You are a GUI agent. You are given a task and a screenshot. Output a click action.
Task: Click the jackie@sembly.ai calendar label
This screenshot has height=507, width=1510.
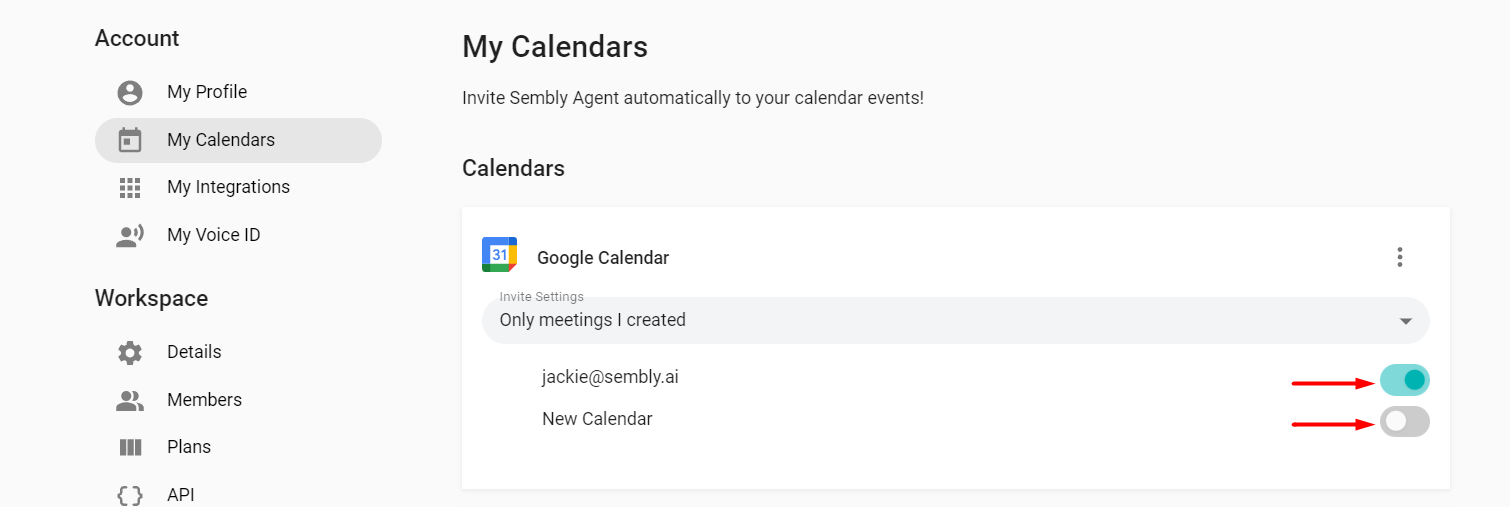tap(610, 377)
